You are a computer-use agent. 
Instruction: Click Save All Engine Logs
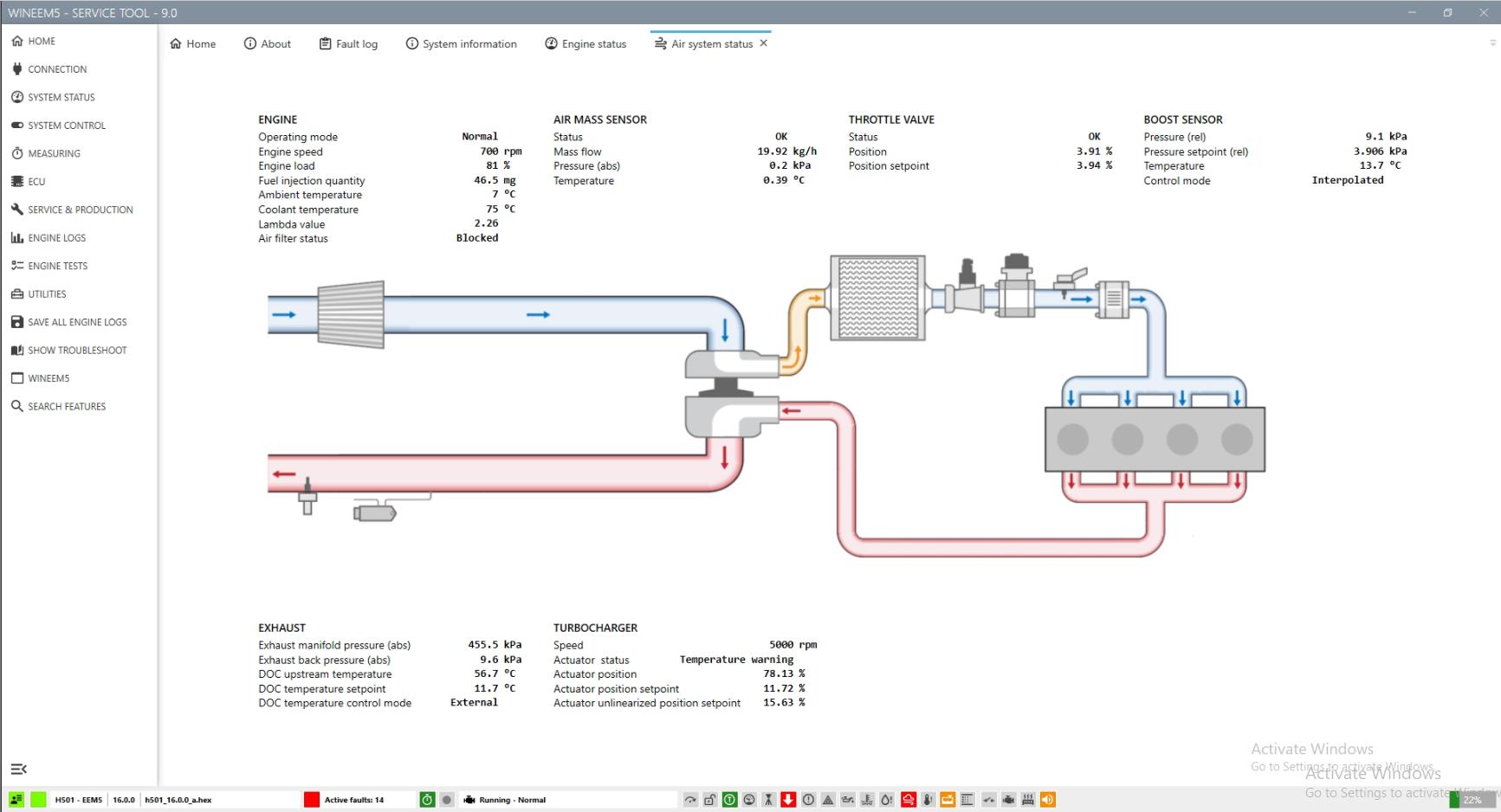pyautogui.click(x=76, y=322)
